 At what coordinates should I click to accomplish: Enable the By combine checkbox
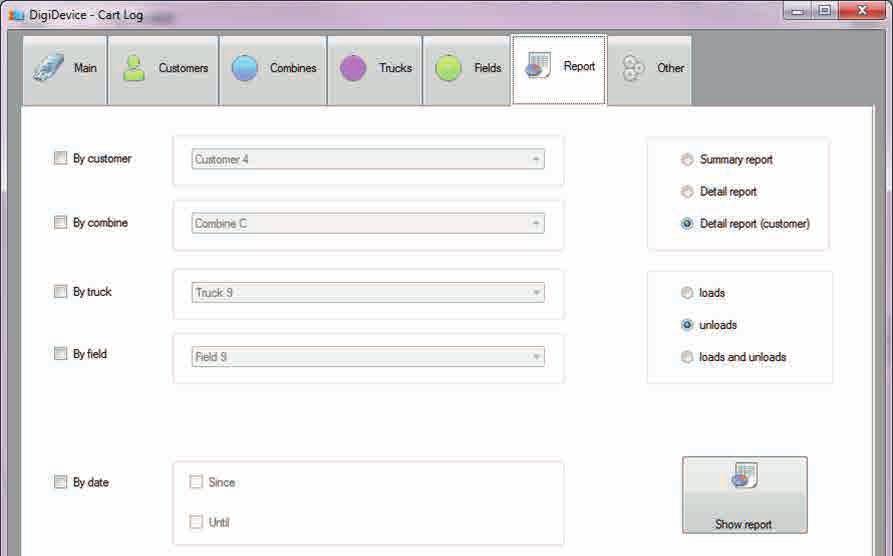pos(60,222)
